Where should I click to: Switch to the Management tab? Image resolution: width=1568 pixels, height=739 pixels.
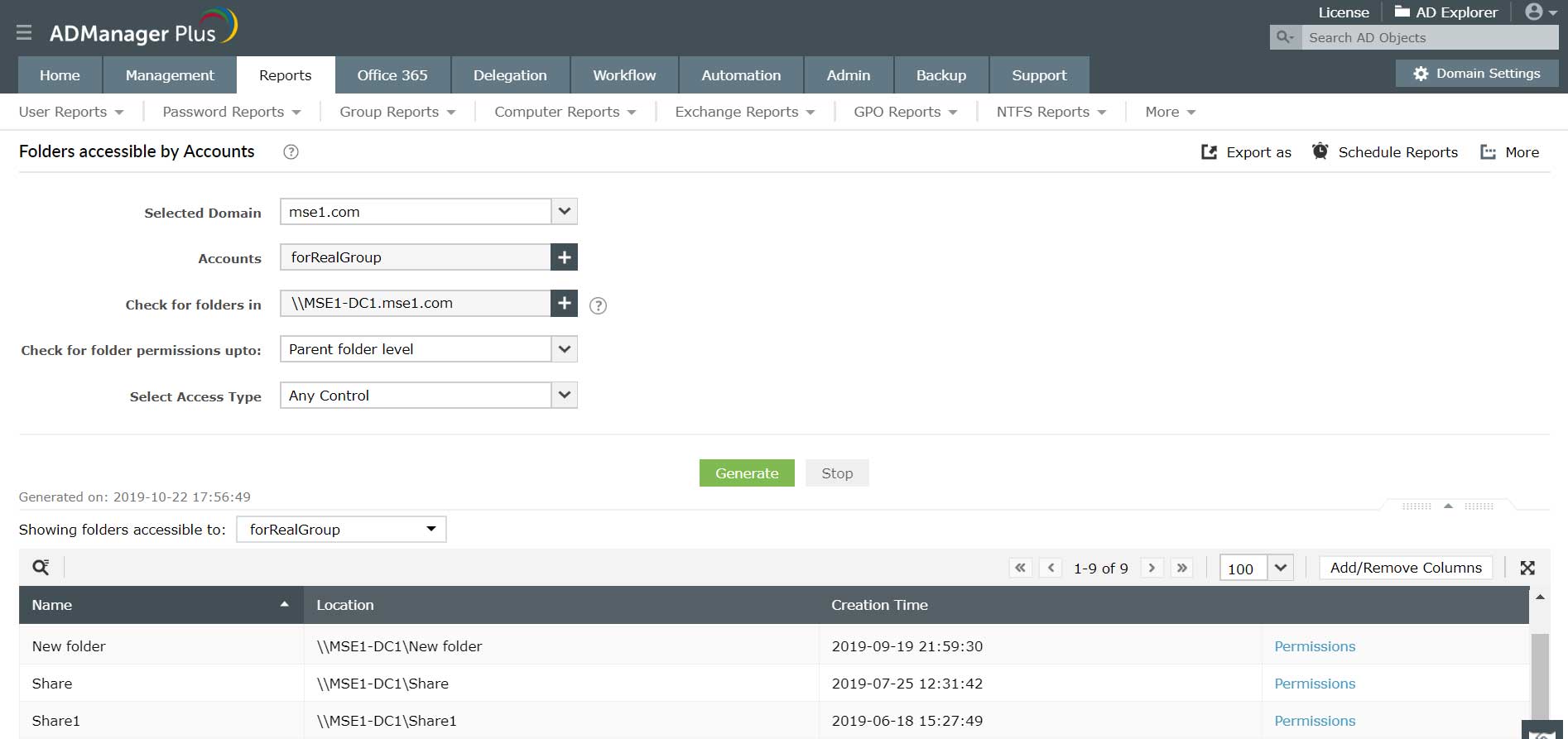[x=170, y=75]
